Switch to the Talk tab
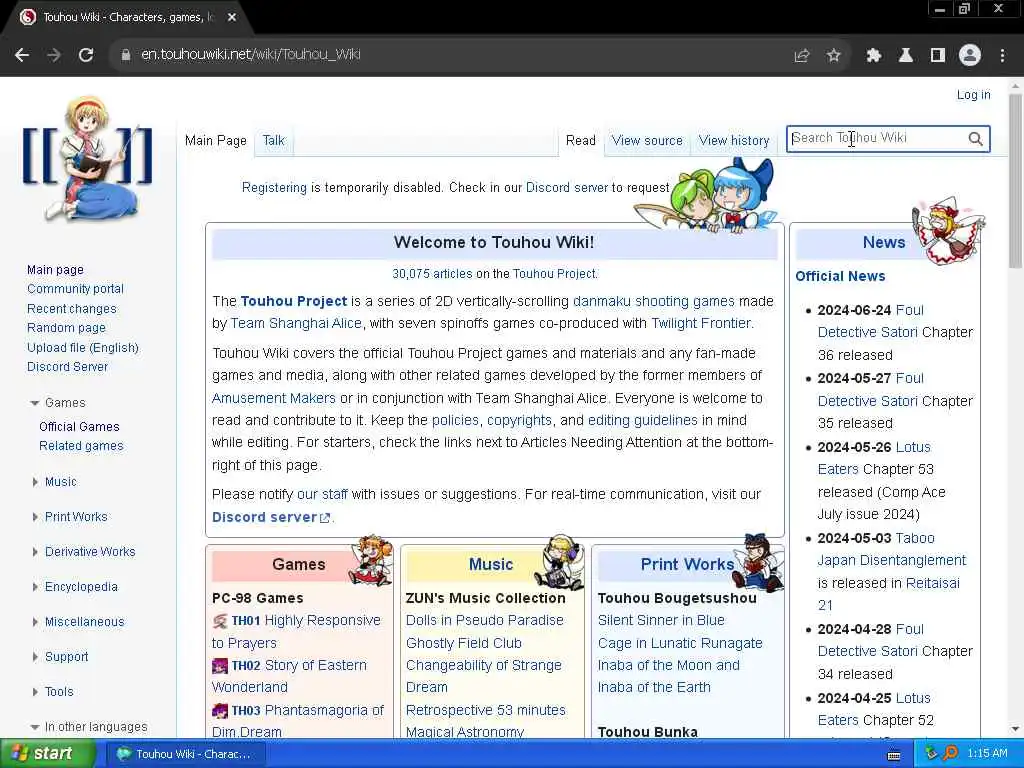This screenshot has height=768, width=1024. click(274, 140)
